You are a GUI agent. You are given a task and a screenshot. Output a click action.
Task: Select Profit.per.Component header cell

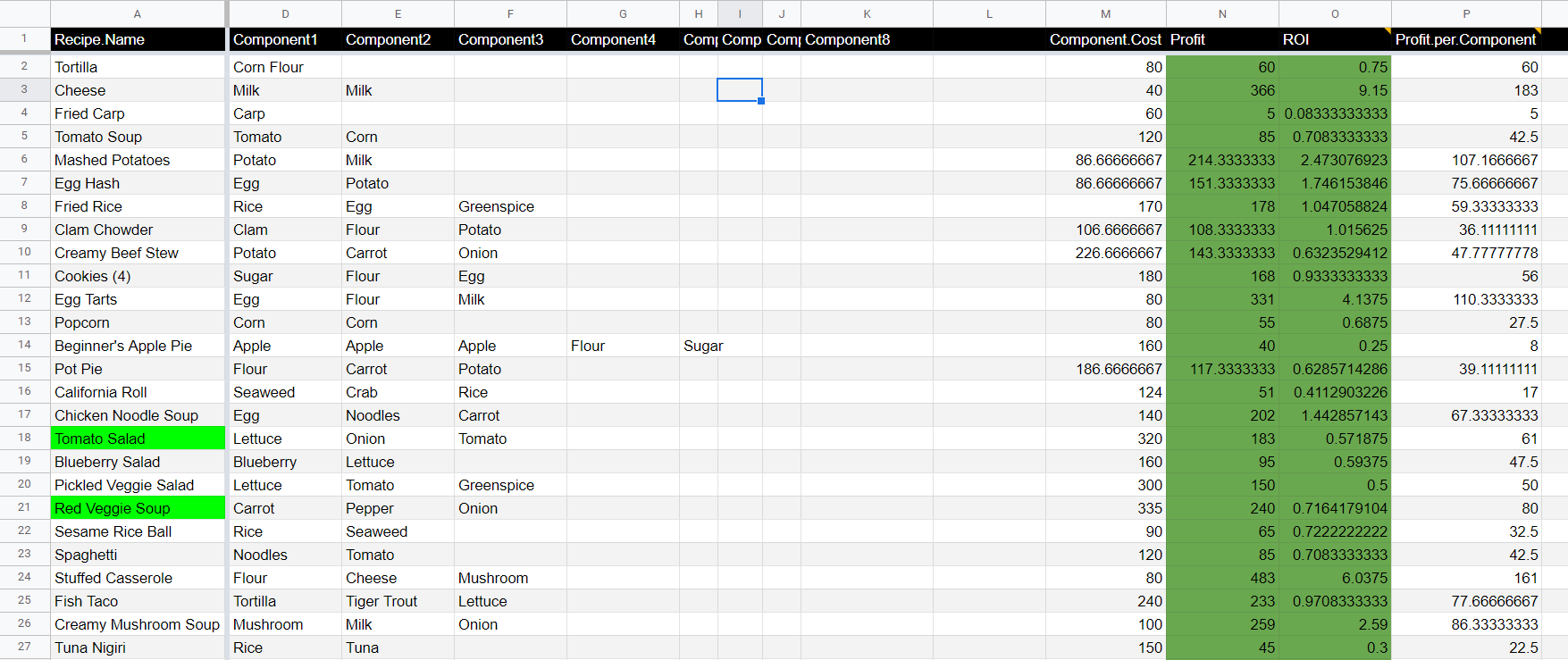(1466, 39)
